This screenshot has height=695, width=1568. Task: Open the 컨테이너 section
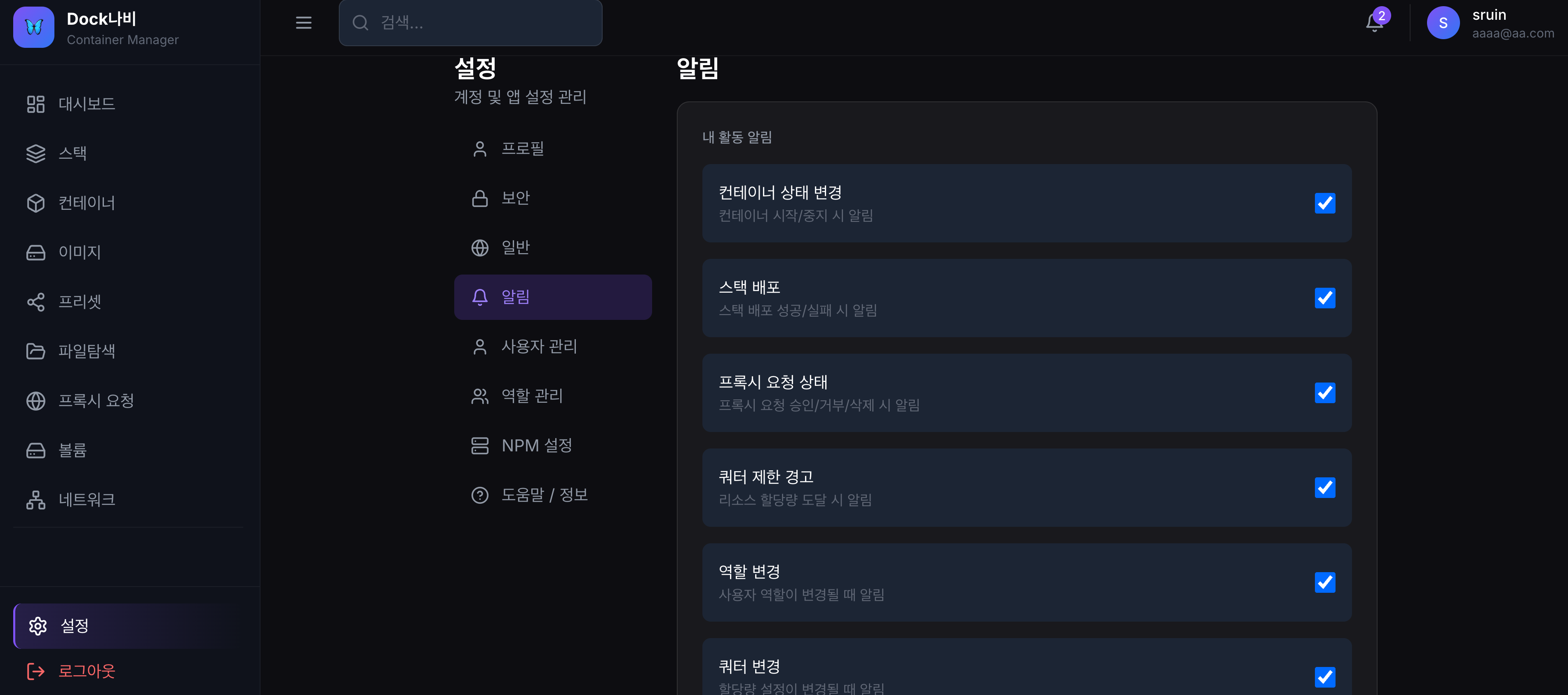[x=36, y=203]
